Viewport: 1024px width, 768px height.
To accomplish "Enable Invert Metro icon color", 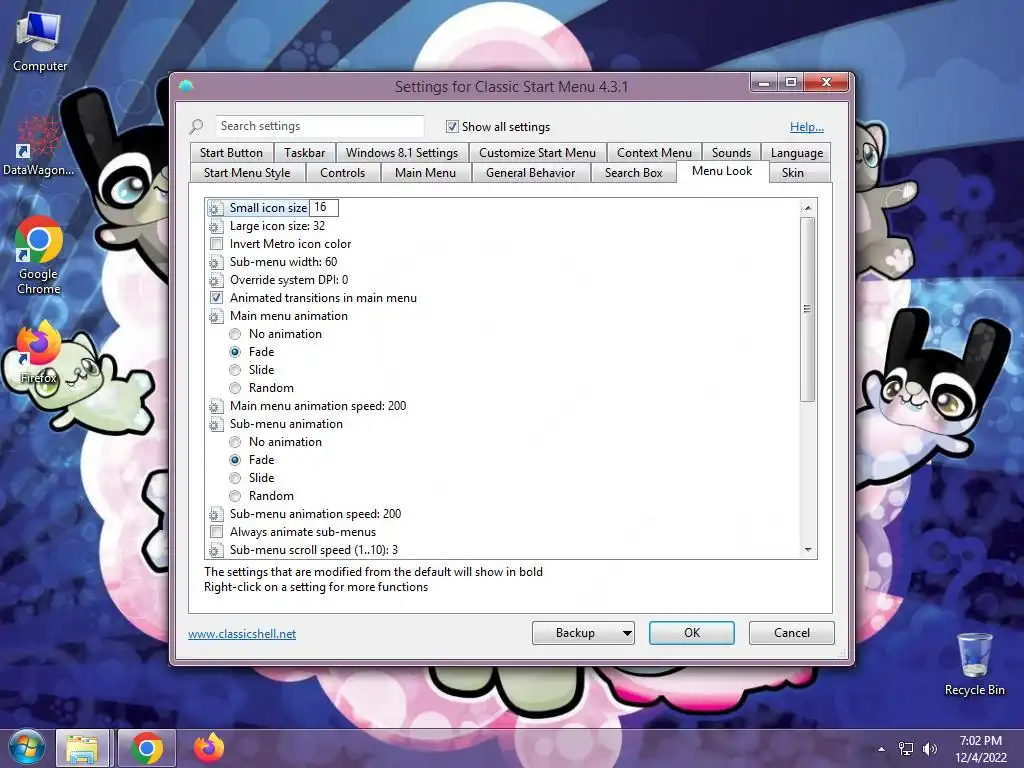I will (x=216, y=244).
